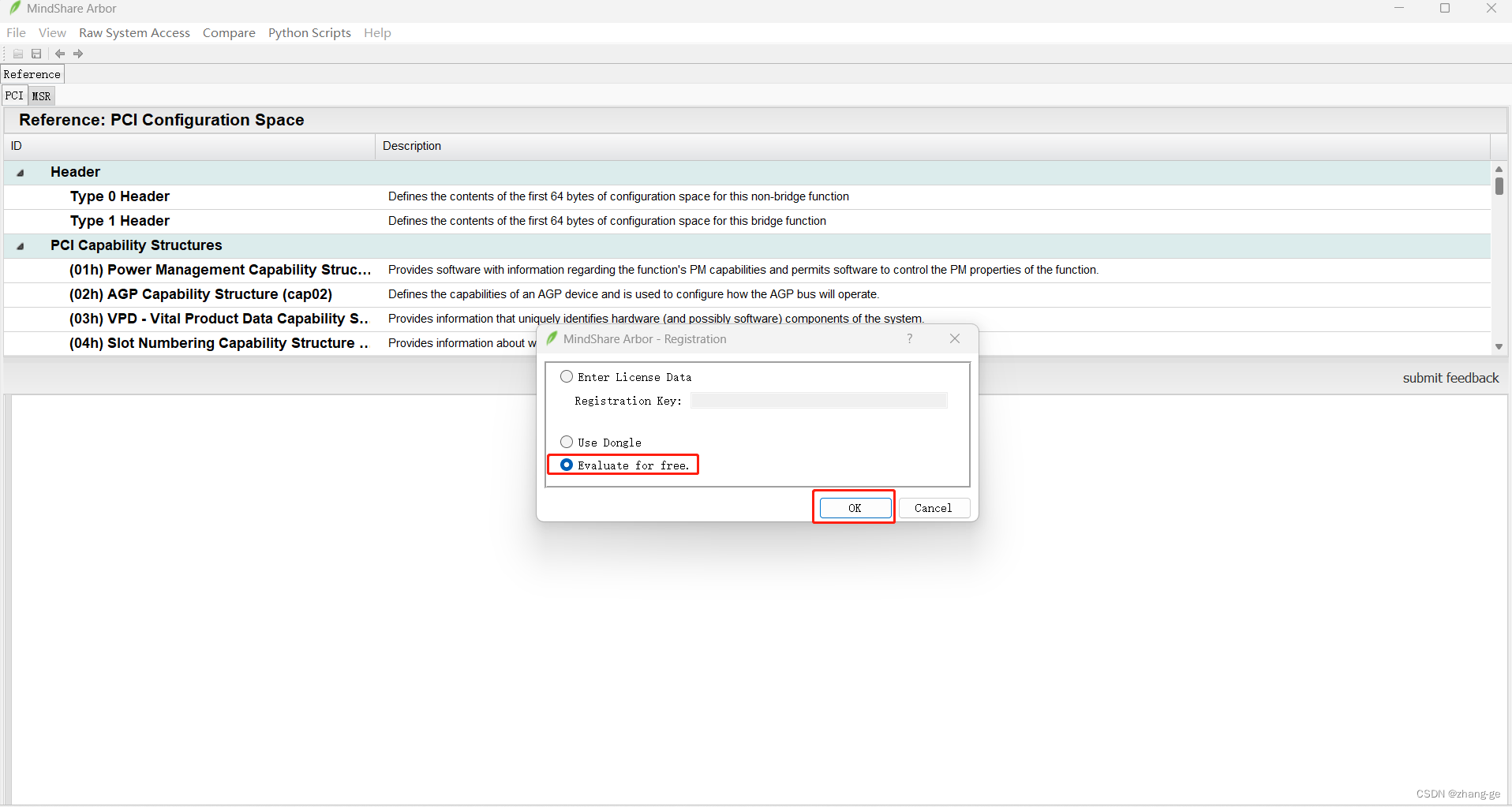Dismiss the dialog with Cancel
The image size is (1512, 807).
934,507
